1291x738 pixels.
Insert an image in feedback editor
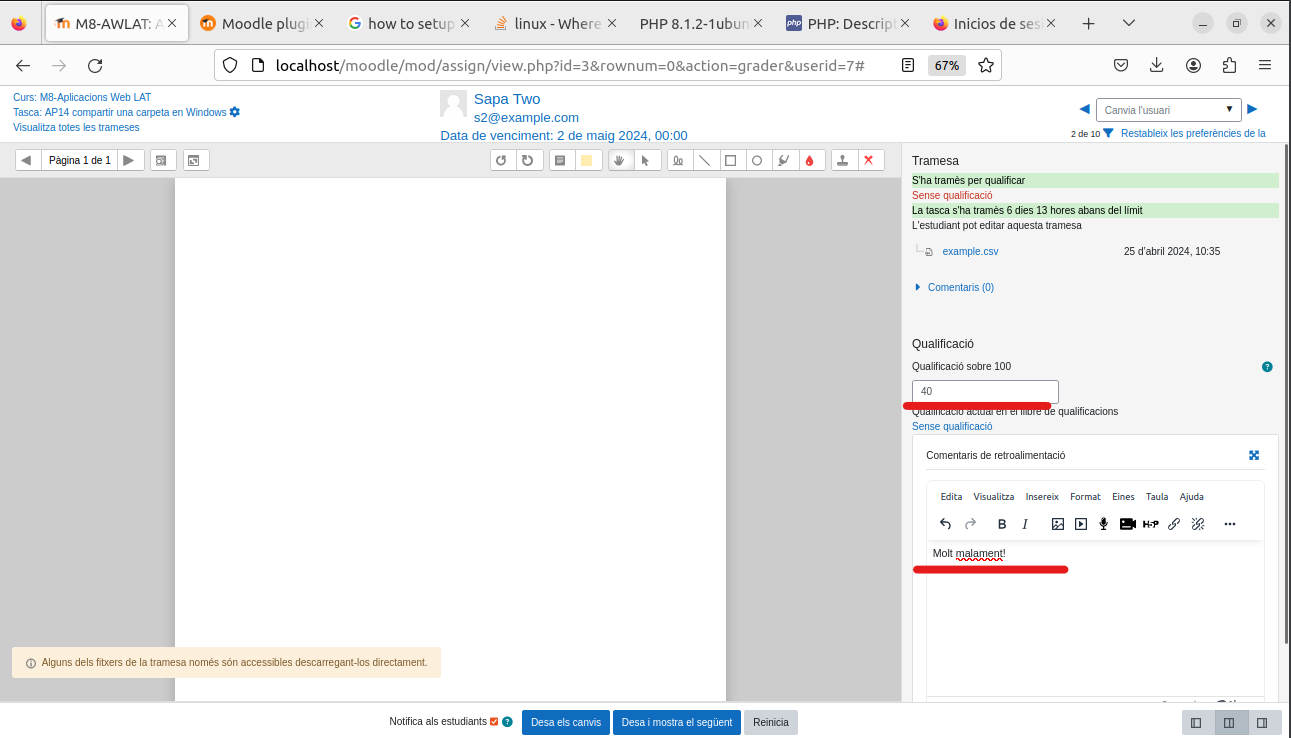[1057, 524]
